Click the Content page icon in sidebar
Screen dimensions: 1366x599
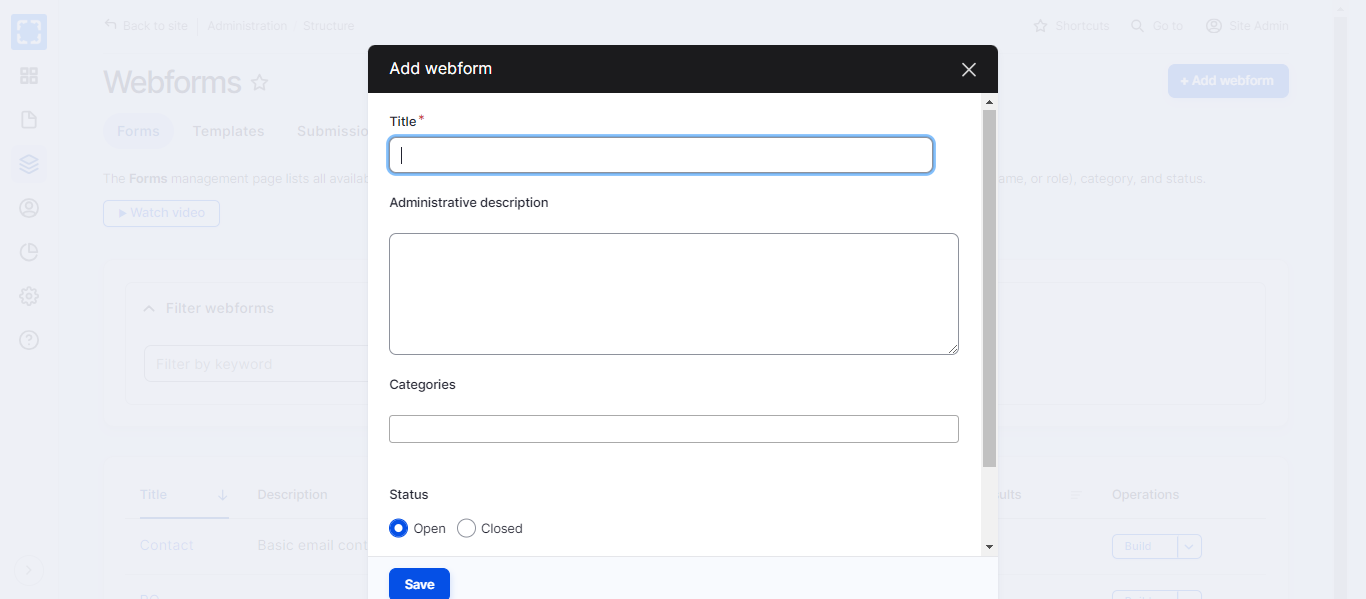point(29,120)
